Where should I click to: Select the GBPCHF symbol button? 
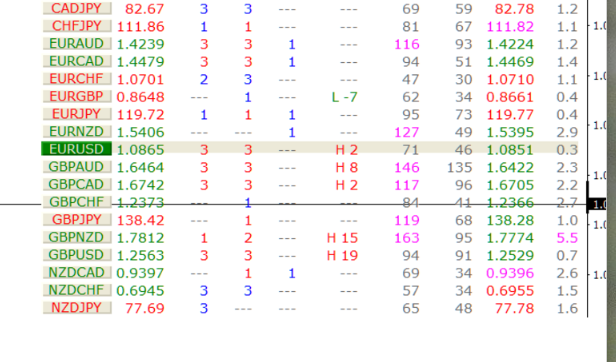[x=77, y=202]
